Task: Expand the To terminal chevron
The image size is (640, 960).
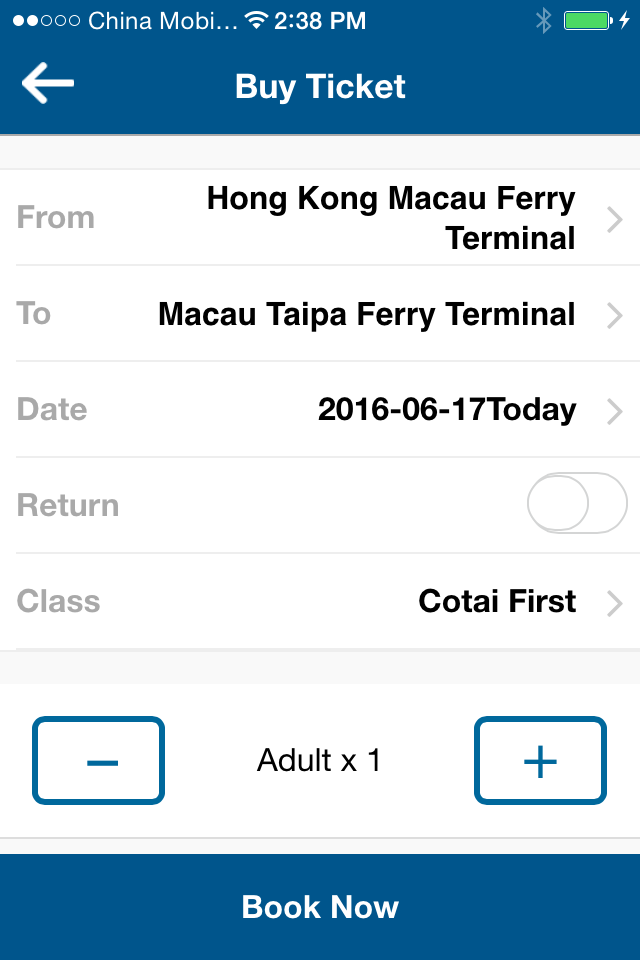Action: [x=615, y=315]
